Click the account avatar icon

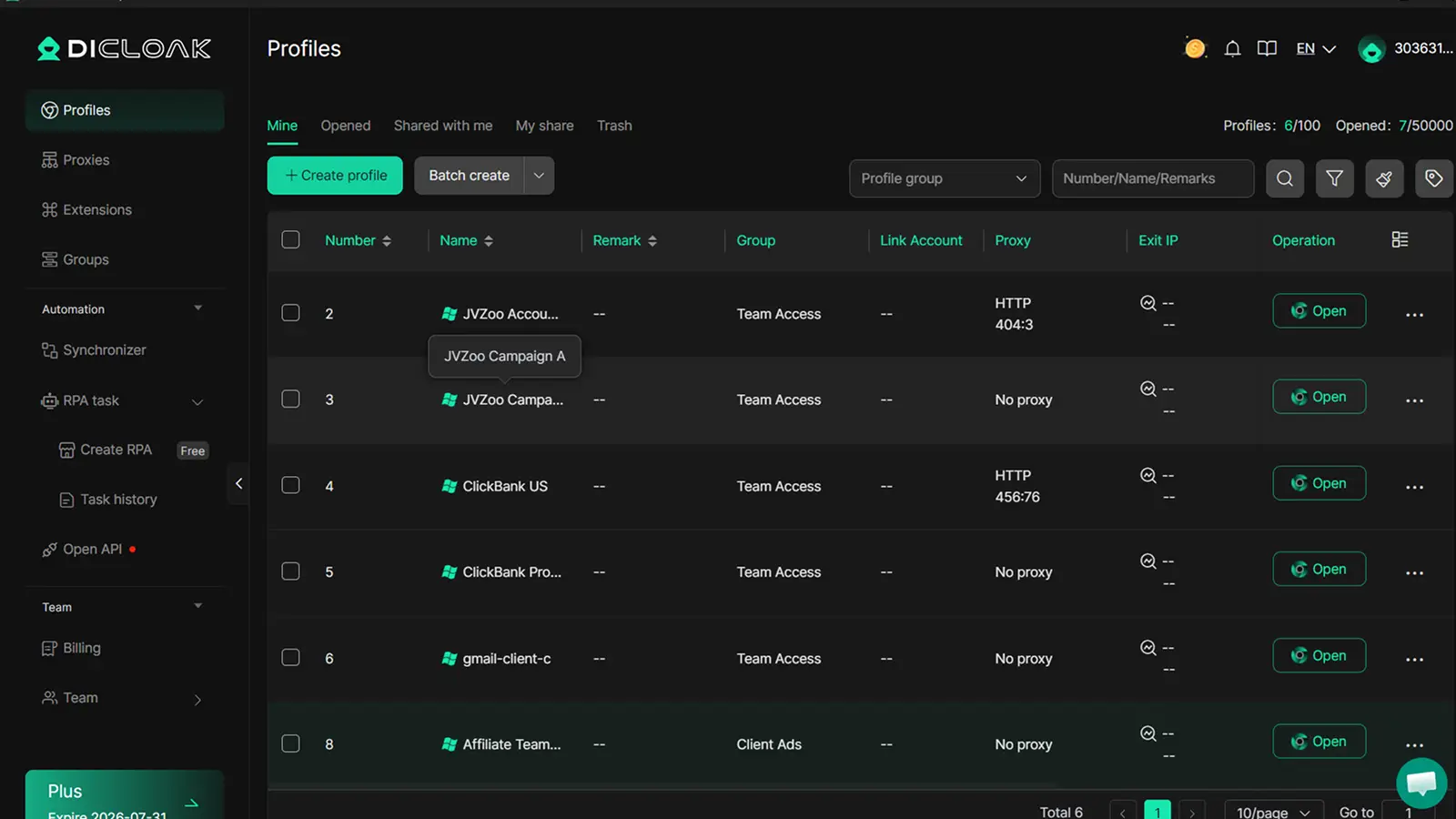tap(1371, 49)
